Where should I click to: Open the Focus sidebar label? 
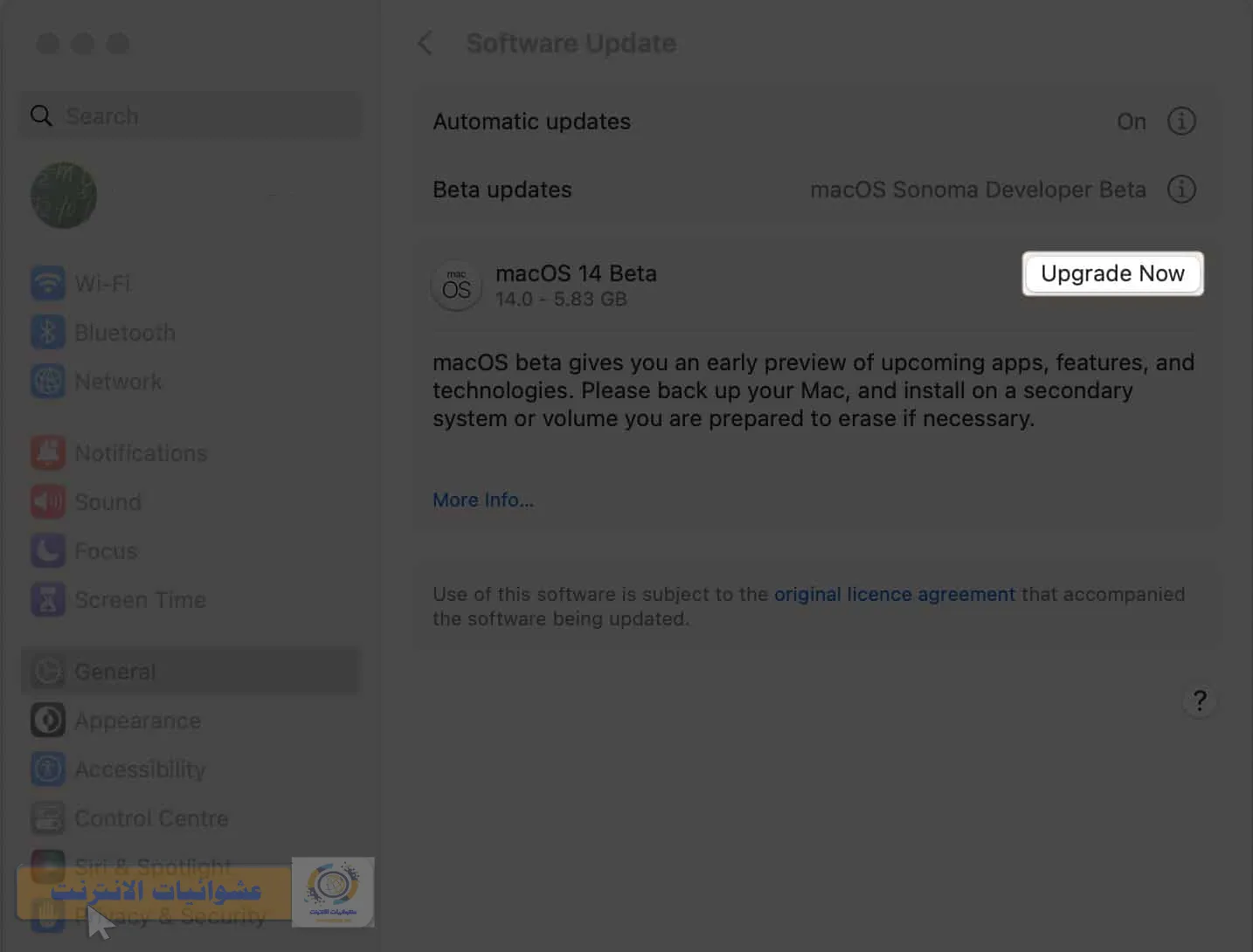106,550
